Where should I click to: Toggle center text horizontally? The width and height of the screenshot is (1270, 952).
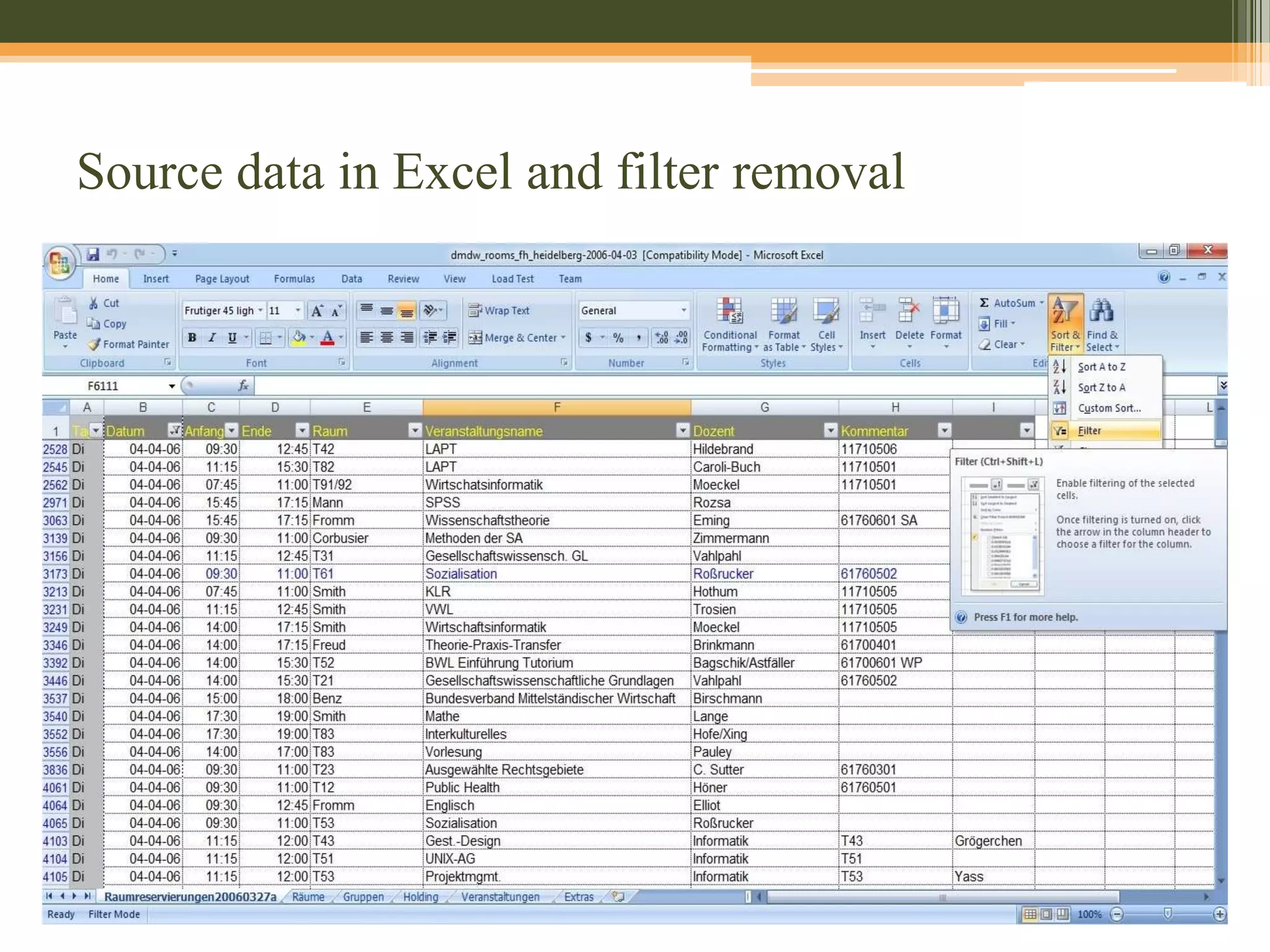tap(386, 338)
